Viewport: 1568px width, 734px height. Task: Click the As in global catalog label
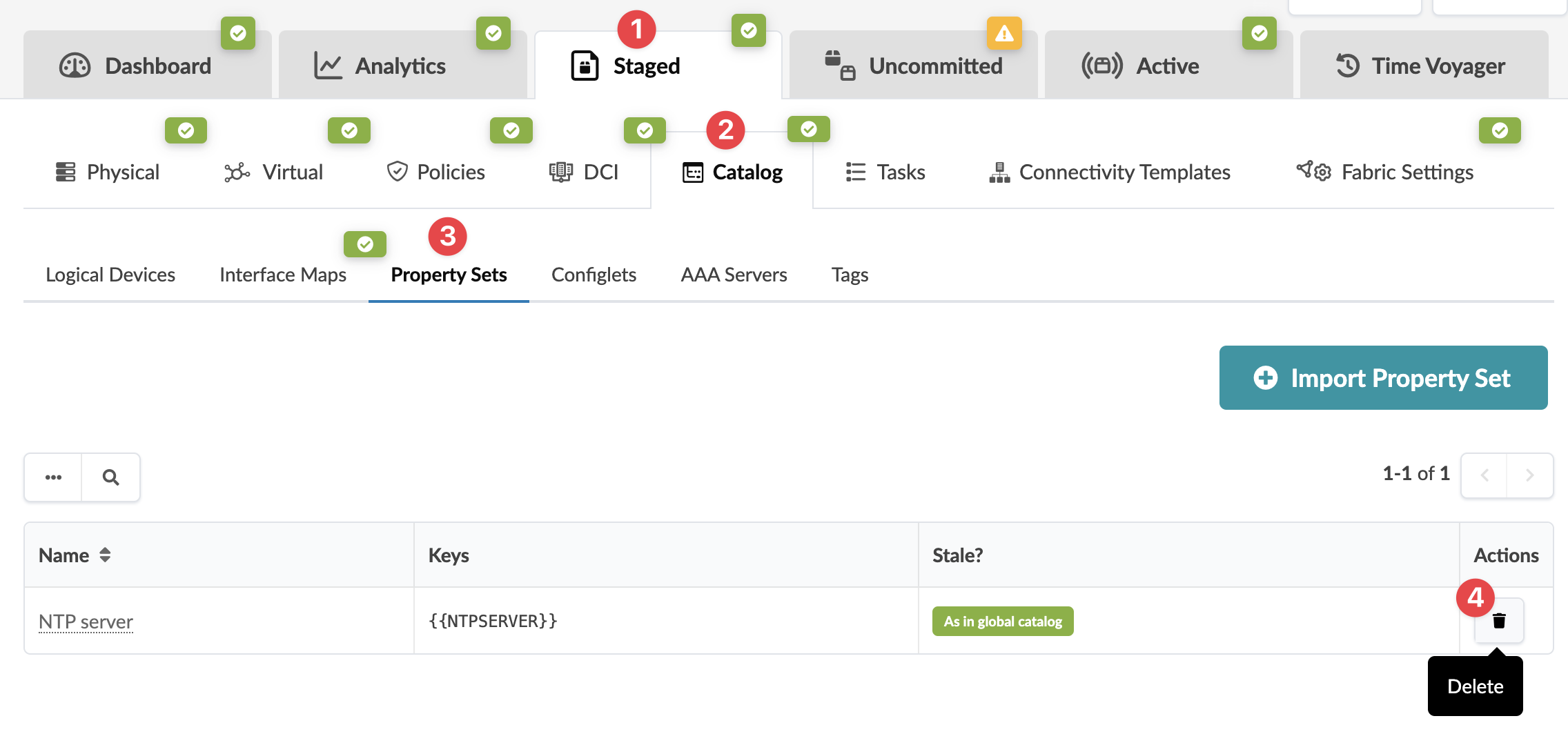coord(1003,622)
